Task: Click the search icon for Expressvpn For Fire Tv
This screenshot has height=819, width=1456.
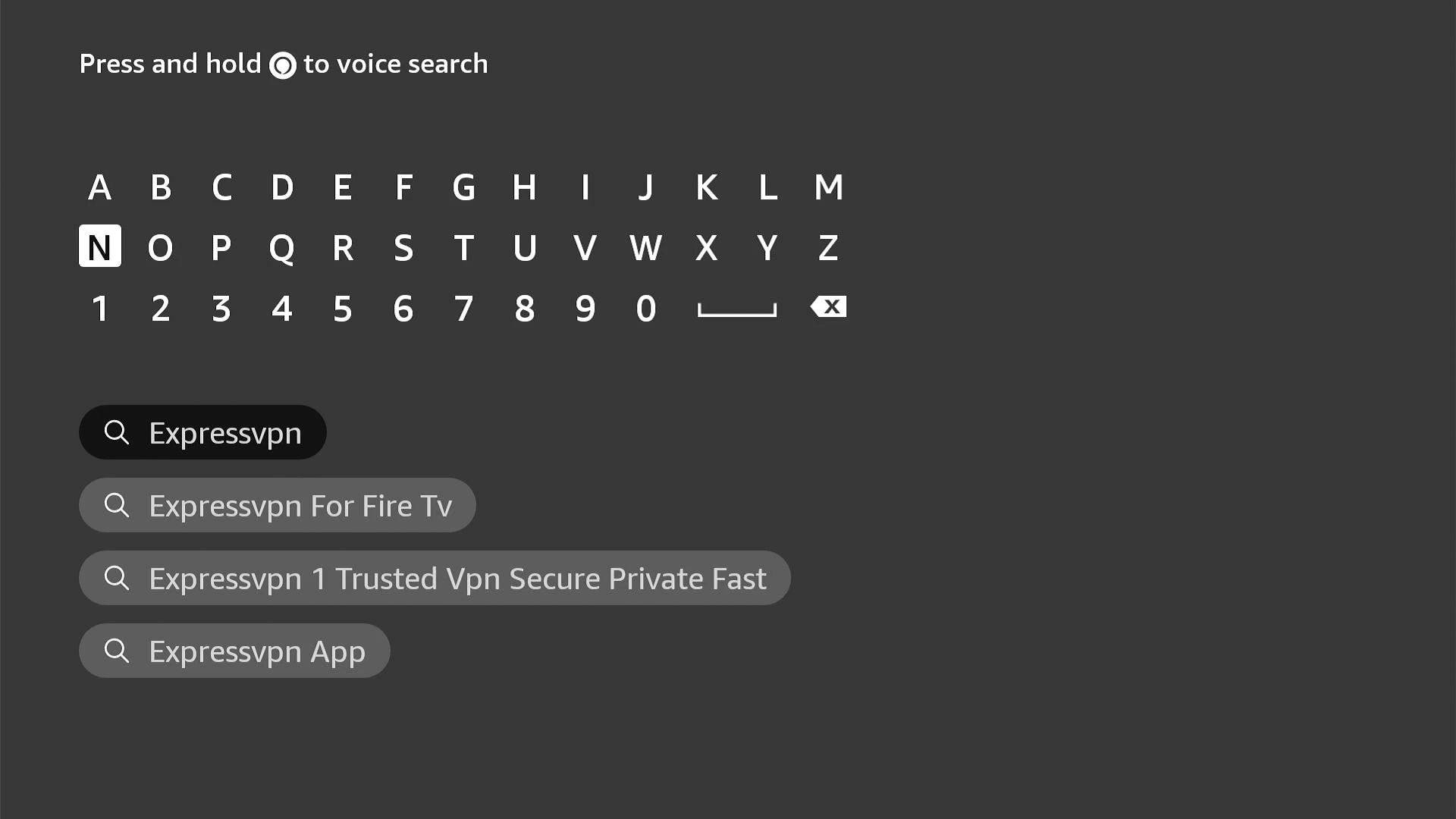Action: click(117, 504)
